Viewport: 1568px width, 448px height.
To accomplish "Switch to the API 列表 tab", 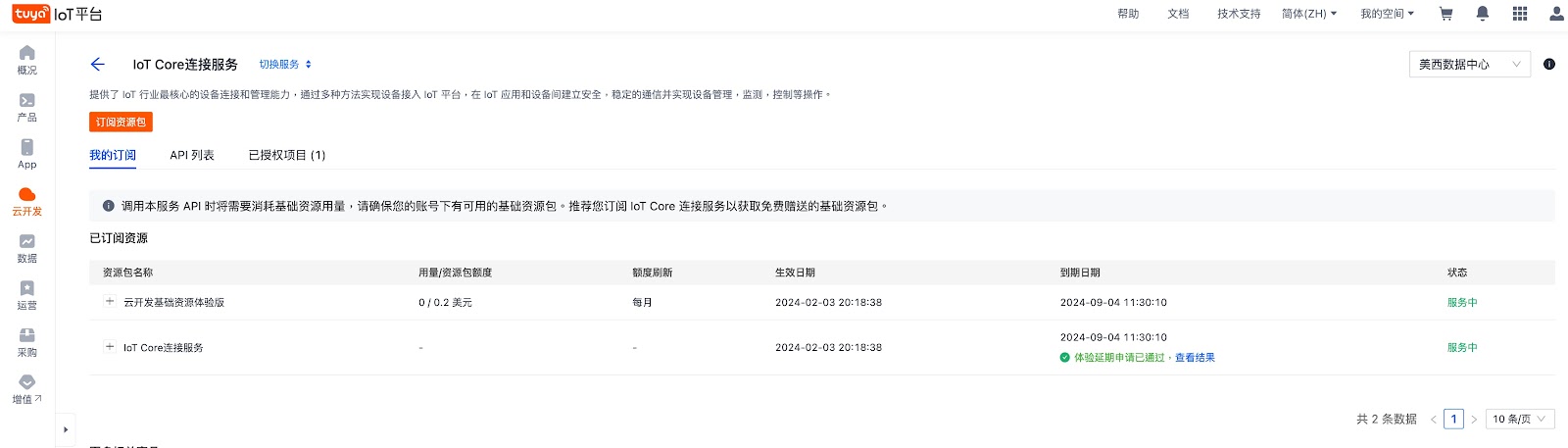I will tap(192, 155).
